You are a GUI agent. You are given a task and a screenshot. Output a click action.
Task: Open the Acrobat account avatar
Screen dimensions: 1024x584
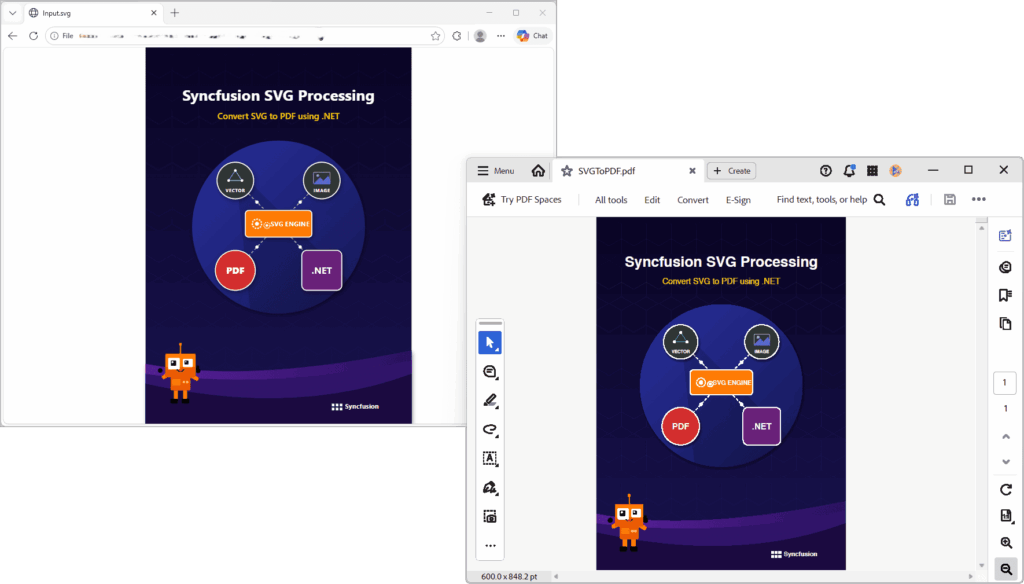(895, 170)
